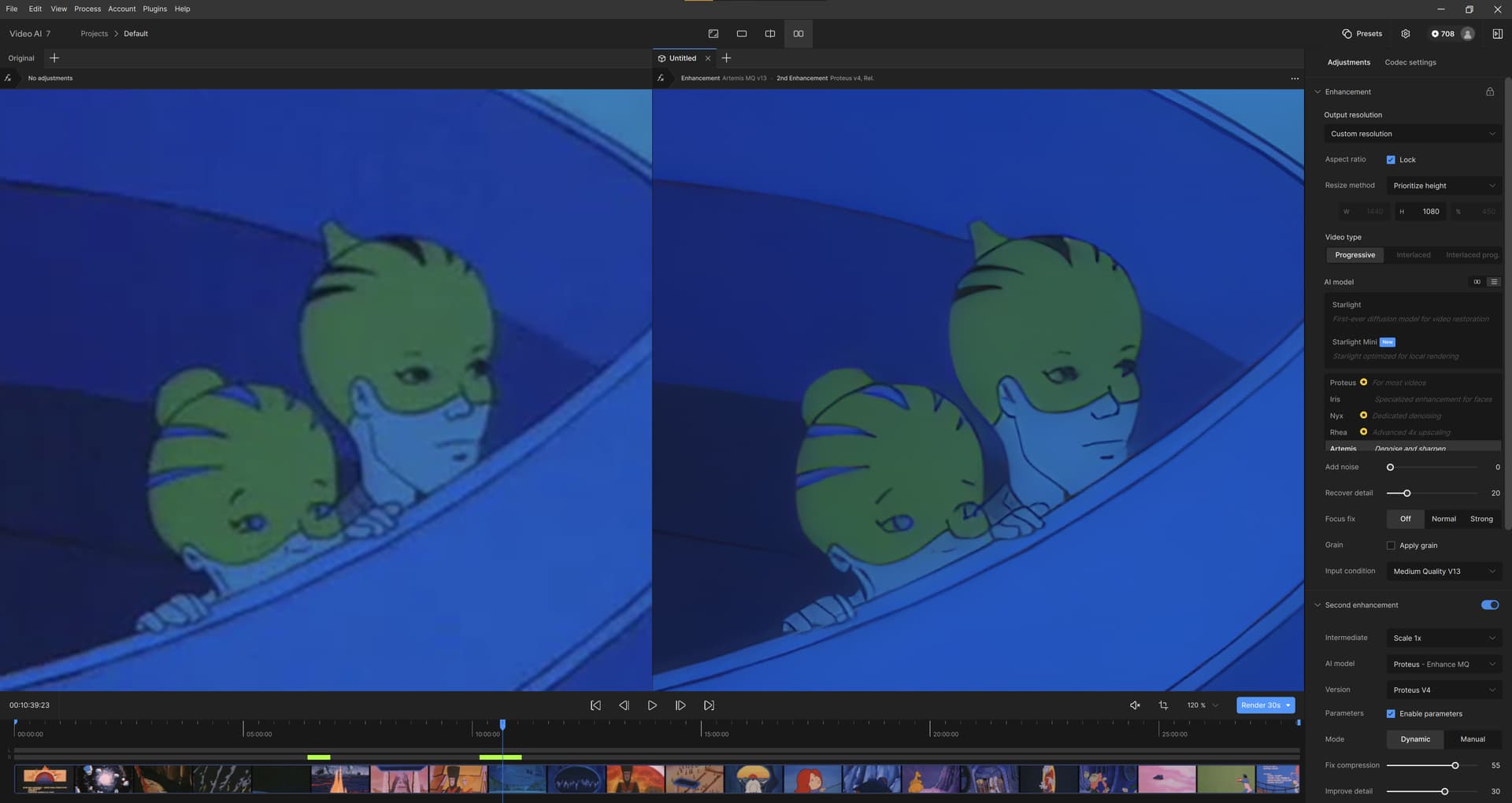The height and width of the screenshot is (803, 1512).
Task: Select Progressive video type
Action: pyautogui.click(x=1354, y=255)
